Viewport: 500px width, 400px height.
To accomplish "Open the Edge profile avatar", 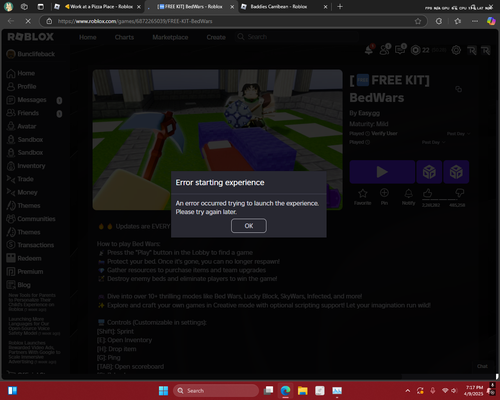I will point(8,7).
